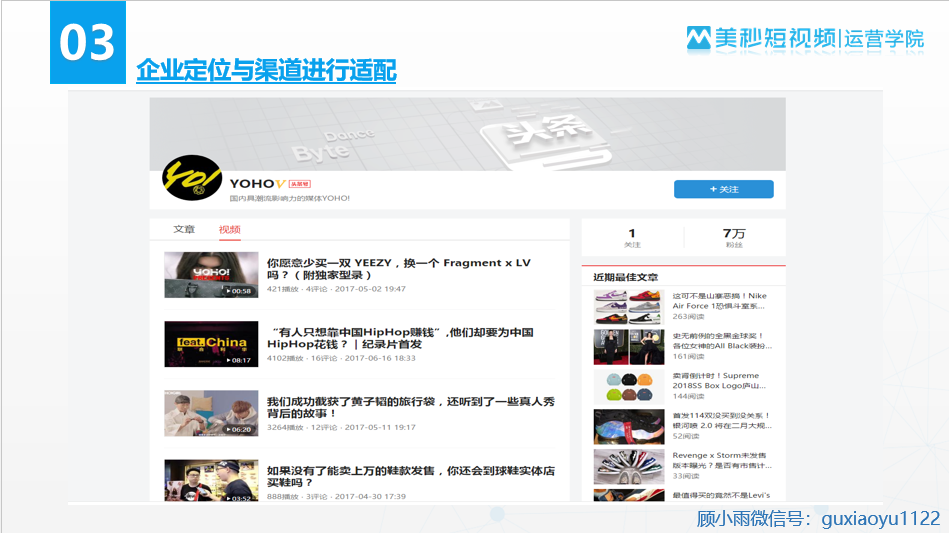Play the 球鞋实体店 video thumbnail
The height and width of the screenshot is (533, 949).
pos(211,480)
